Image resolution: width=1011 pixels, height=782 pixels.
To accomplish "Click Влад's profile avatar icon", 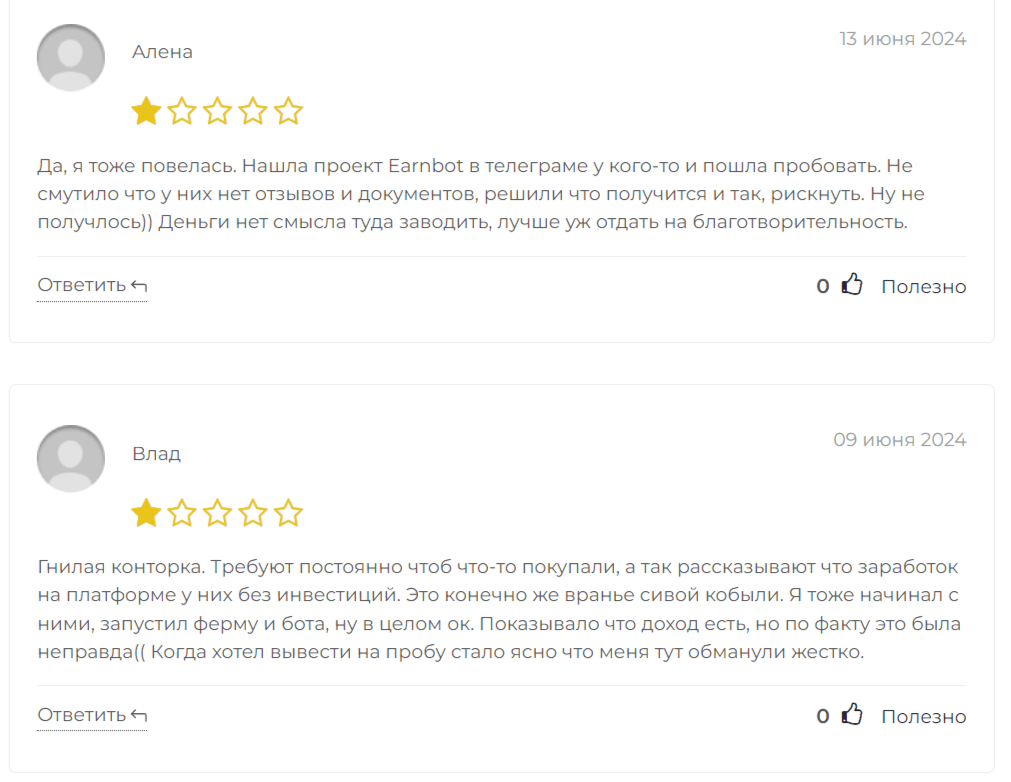I will (x=71, y=459).
